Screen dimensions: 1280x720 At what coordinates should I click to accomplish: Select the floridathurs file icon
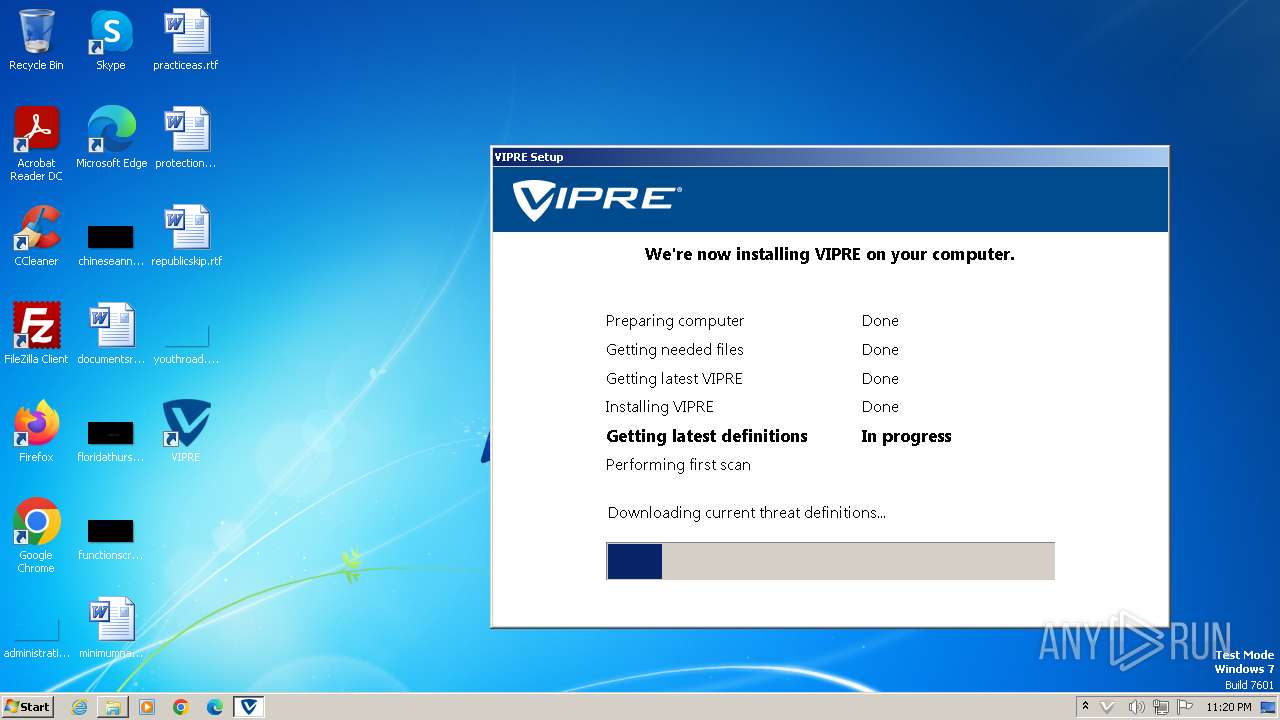(x=111, y=442)
